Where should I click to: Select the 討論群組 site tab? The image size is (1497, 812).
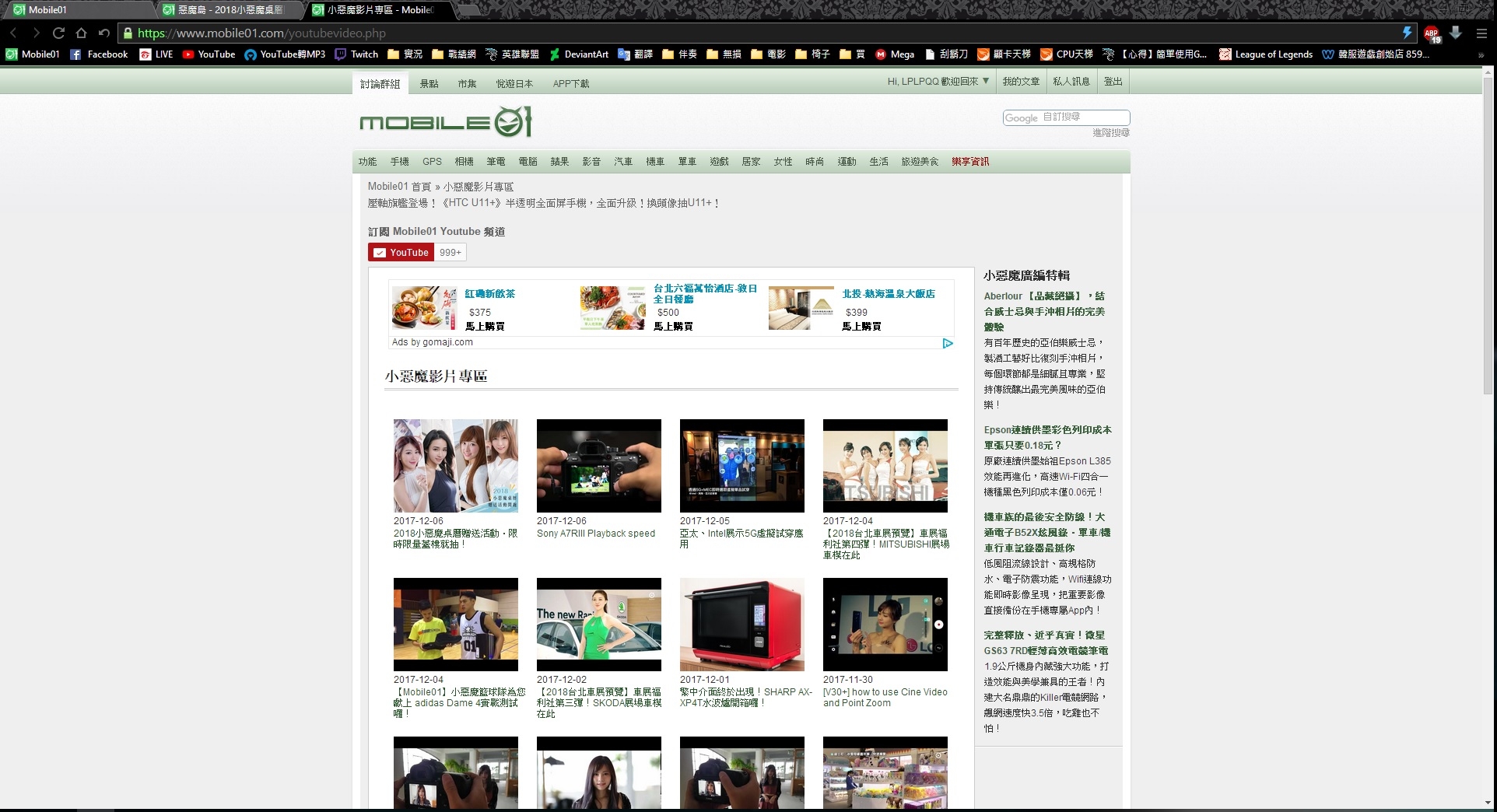point(380,83)
